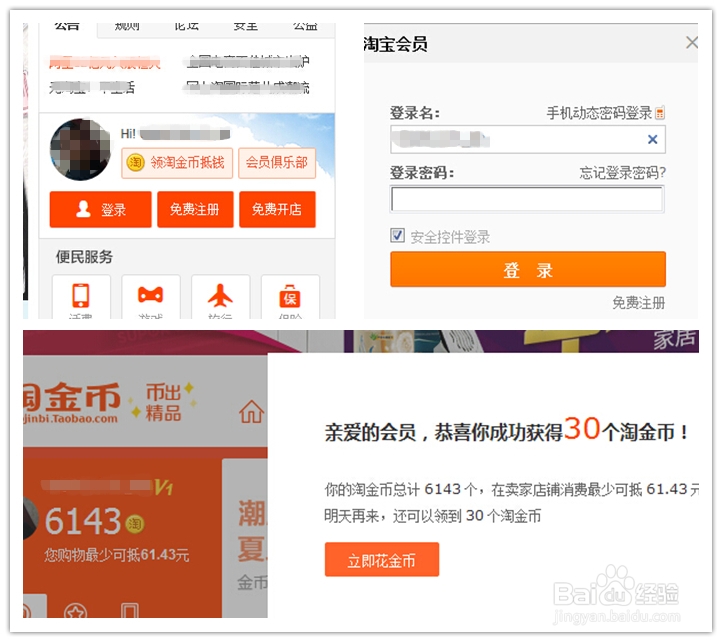Open the game controller service icon
This screenshot has width=722, height=642.
point(151,296)
